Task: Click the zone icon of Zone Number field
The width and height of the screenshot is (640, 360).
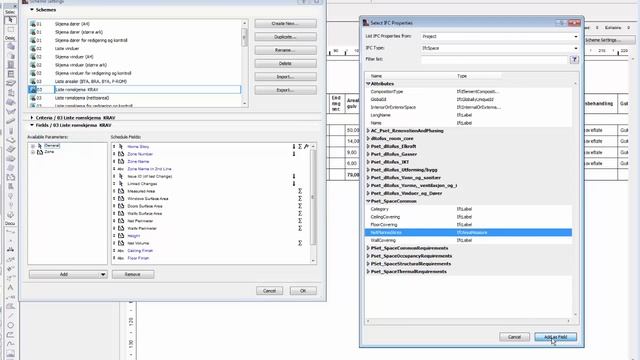Action: click(121, 154)
